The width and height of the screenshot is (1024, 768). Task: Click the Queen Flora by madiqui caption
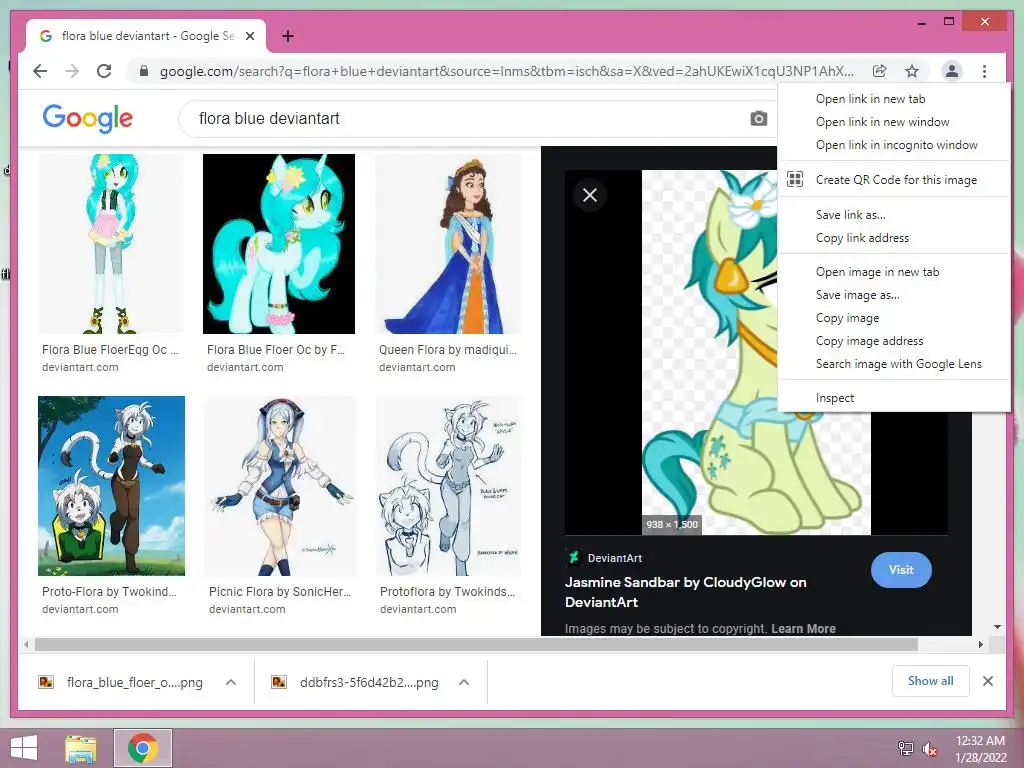coord(448,349)
